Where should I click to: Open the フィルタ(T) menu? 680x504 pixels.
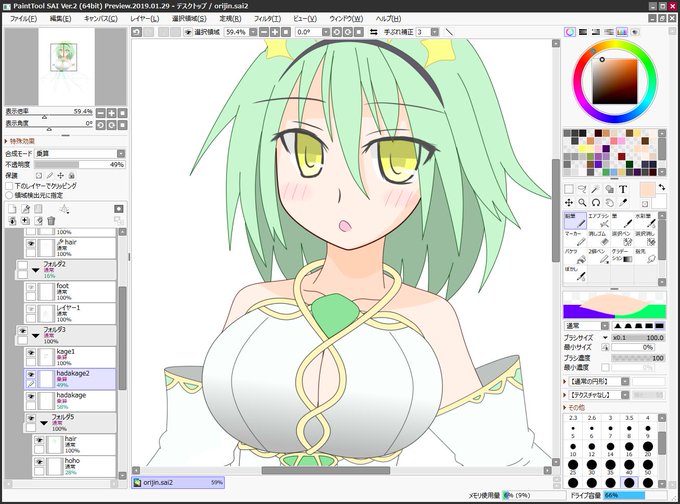[267, 19]
